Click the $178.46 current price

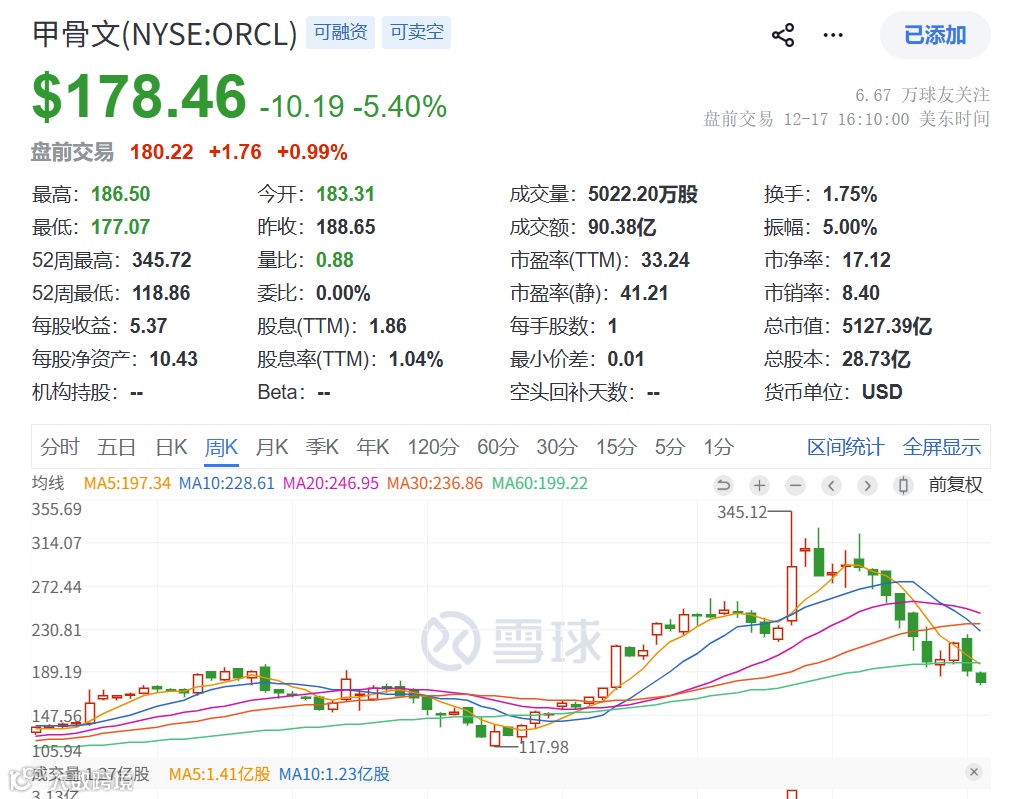pos(139,97)
